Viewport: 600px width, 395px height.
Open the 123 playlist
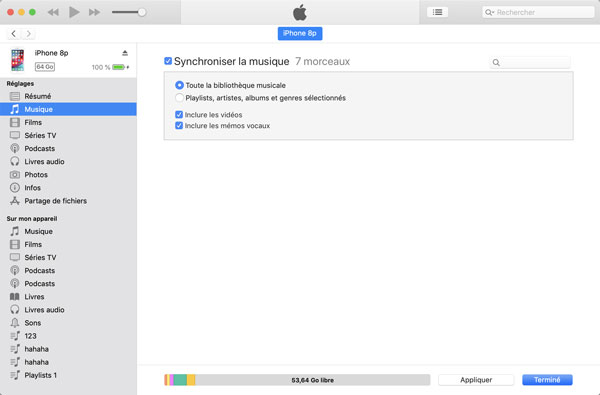coord(68,336)
